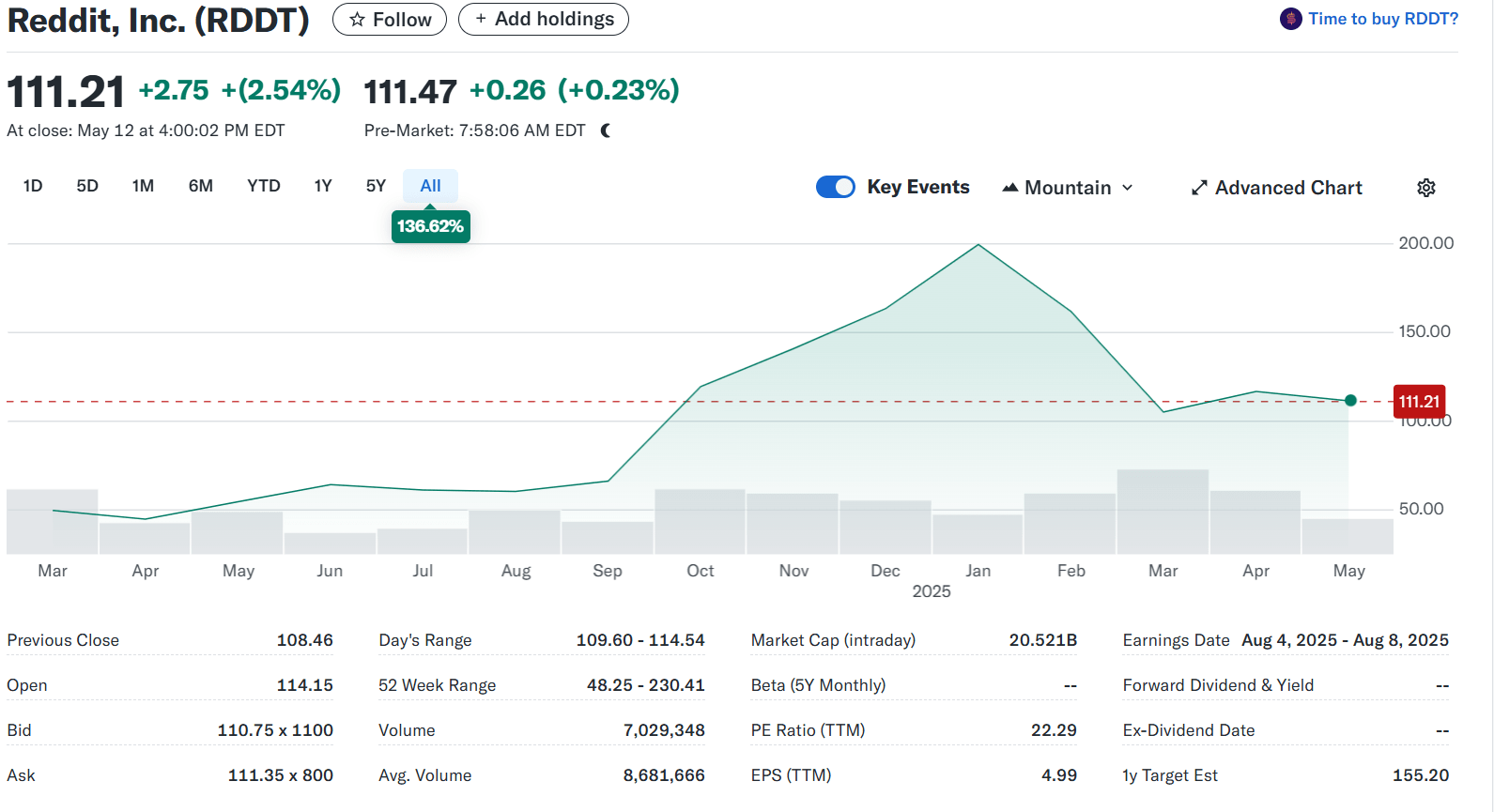Click the 200.00 y-axis label
The width and height of the screenshot is (1494, 812).
(x=1425, y=243)
